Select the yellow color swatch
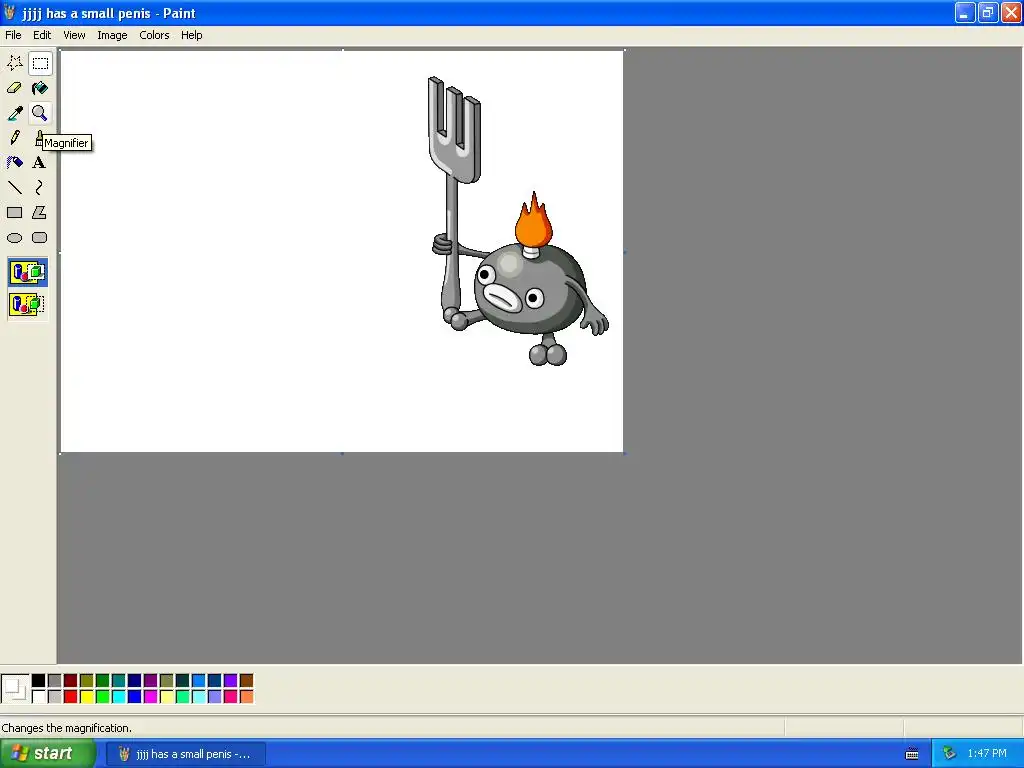Viewport: 1024px width, 768px height. point(86,697)
